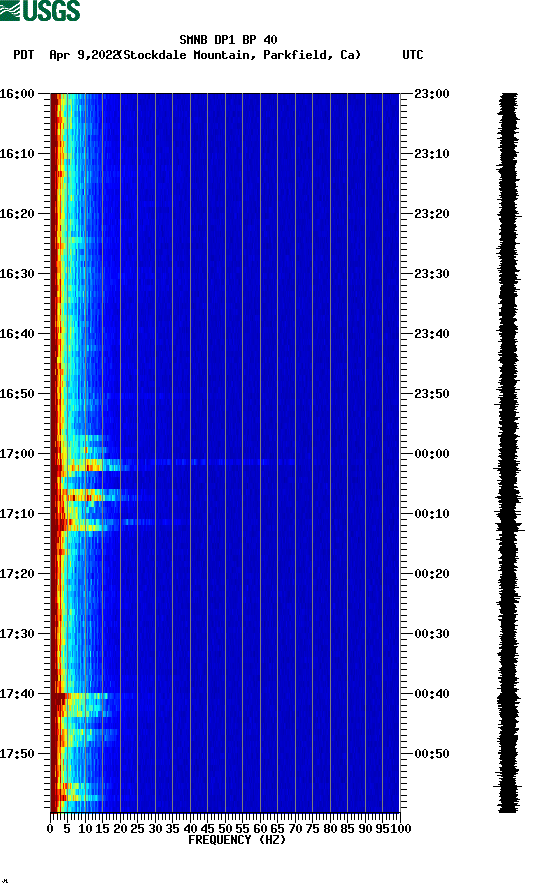Click the '80' frequency axis tick label
The image size is (552, 892).
click(330, 829)
